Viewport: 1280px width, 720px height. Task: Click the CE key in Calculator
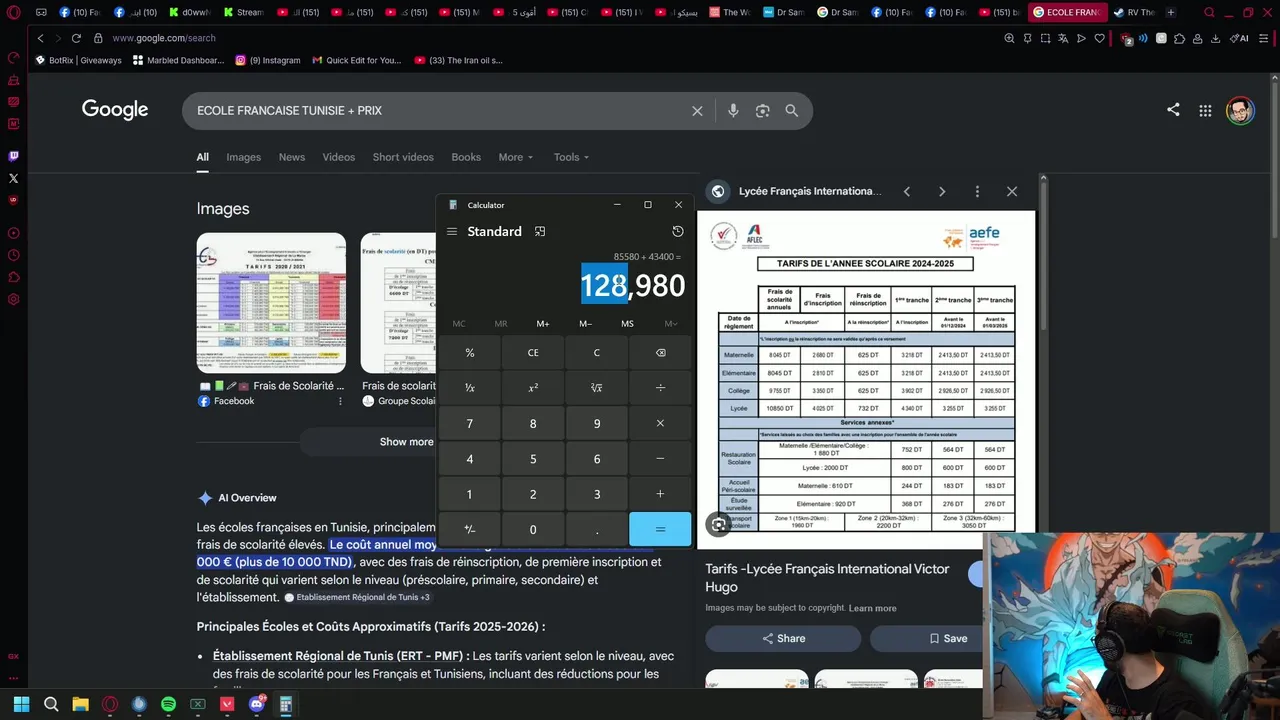tap(533, 353)
